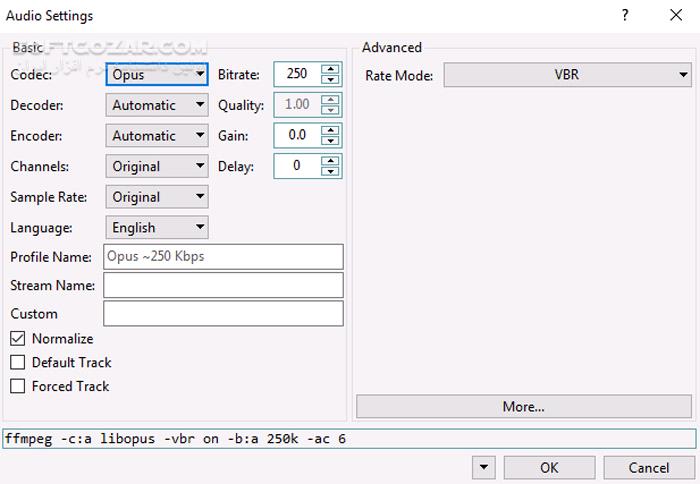700x484 pixels.
Task: Open the Sample Rate dropdown
Action: (x=157, y=197)
